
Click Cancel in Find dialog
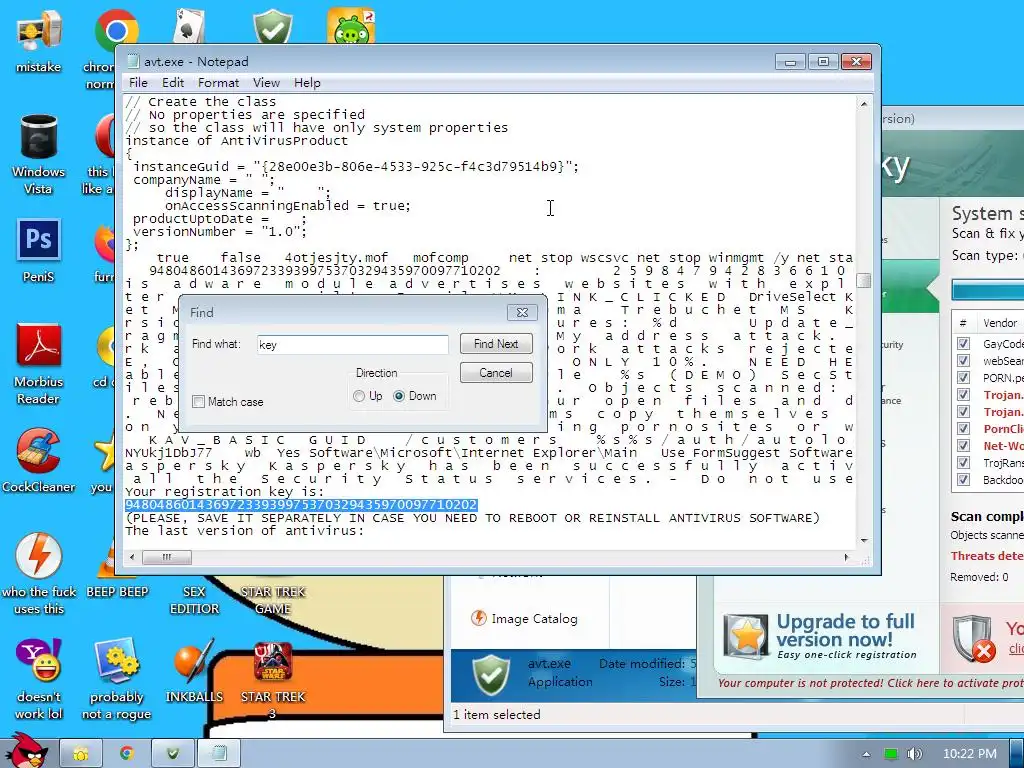496,373
